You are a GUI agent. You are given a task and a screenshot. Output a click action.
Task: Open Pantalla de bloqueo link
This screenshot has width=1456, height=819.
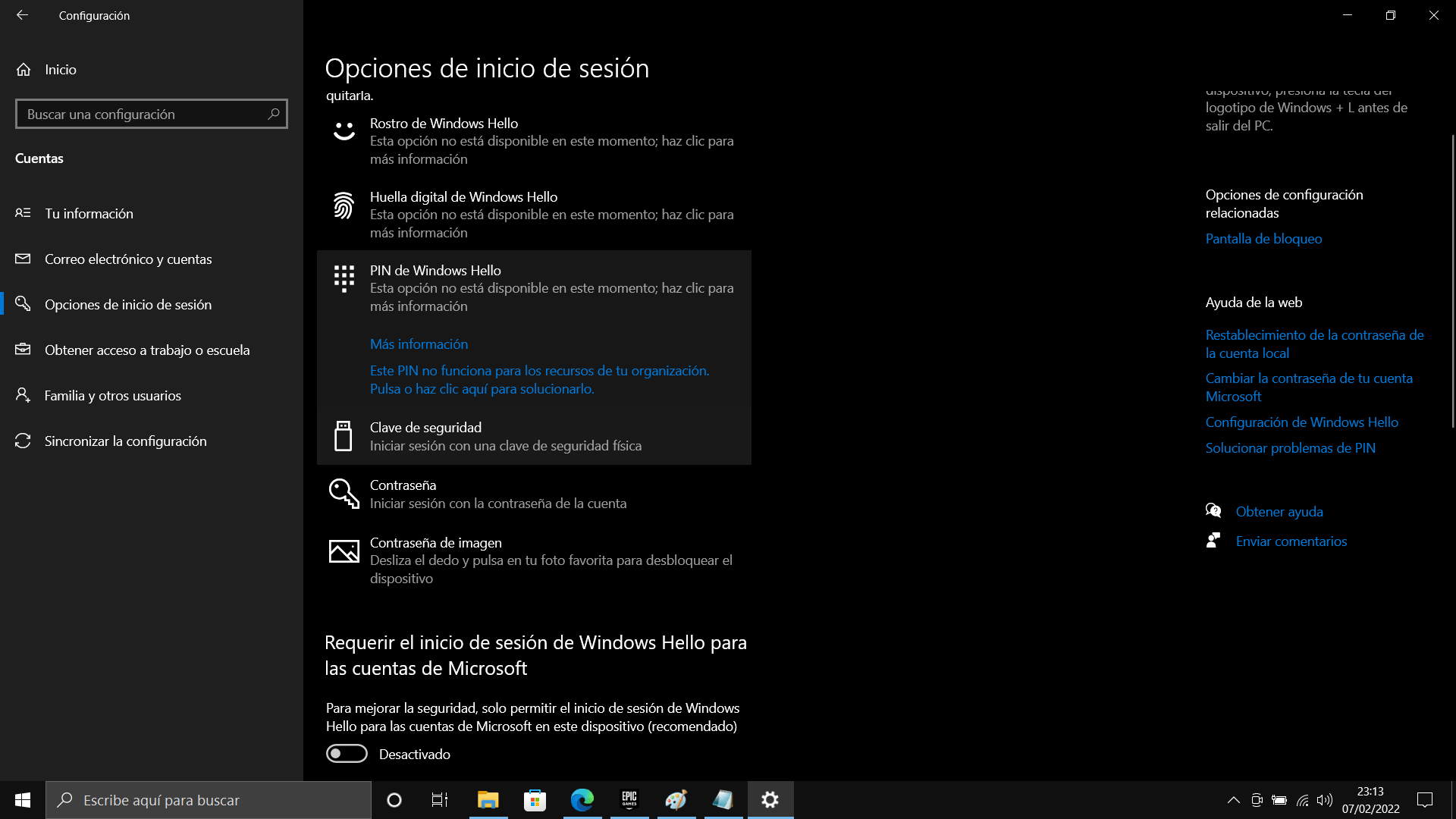pos(1263,239)
